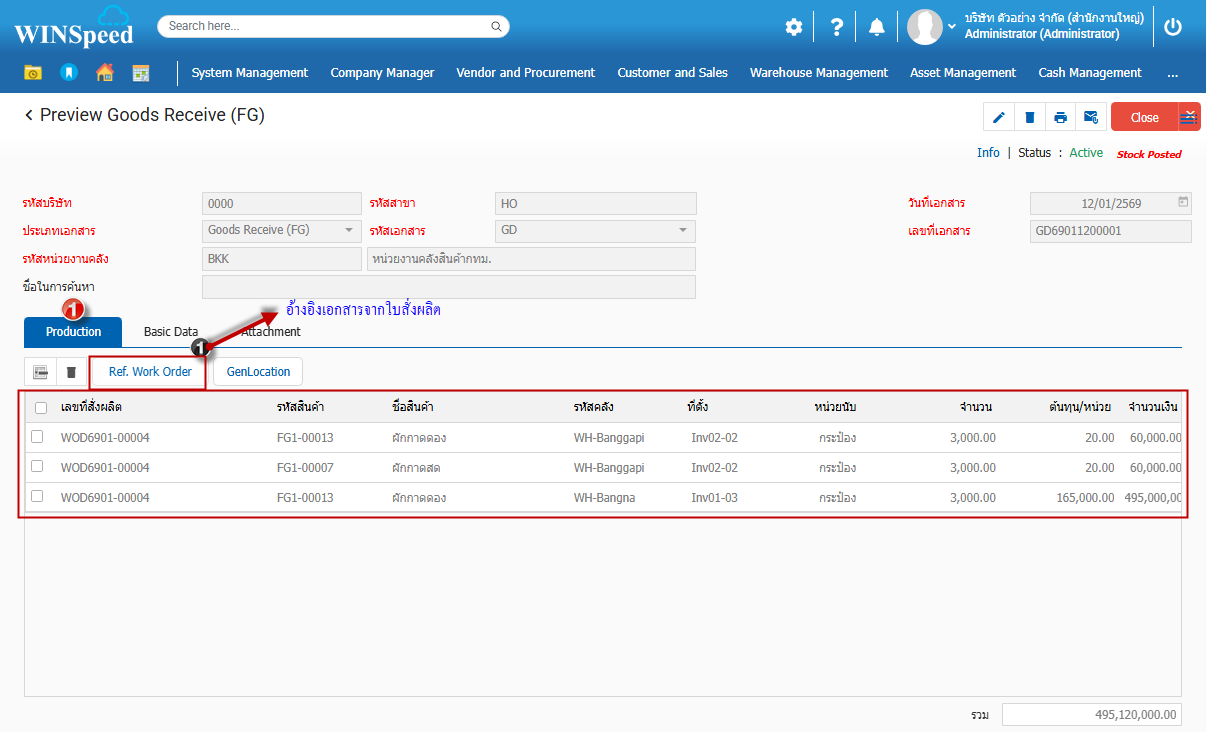Click the send email icon
The width and height of the screenshot is (1207, 732).
coord(1091,118)
